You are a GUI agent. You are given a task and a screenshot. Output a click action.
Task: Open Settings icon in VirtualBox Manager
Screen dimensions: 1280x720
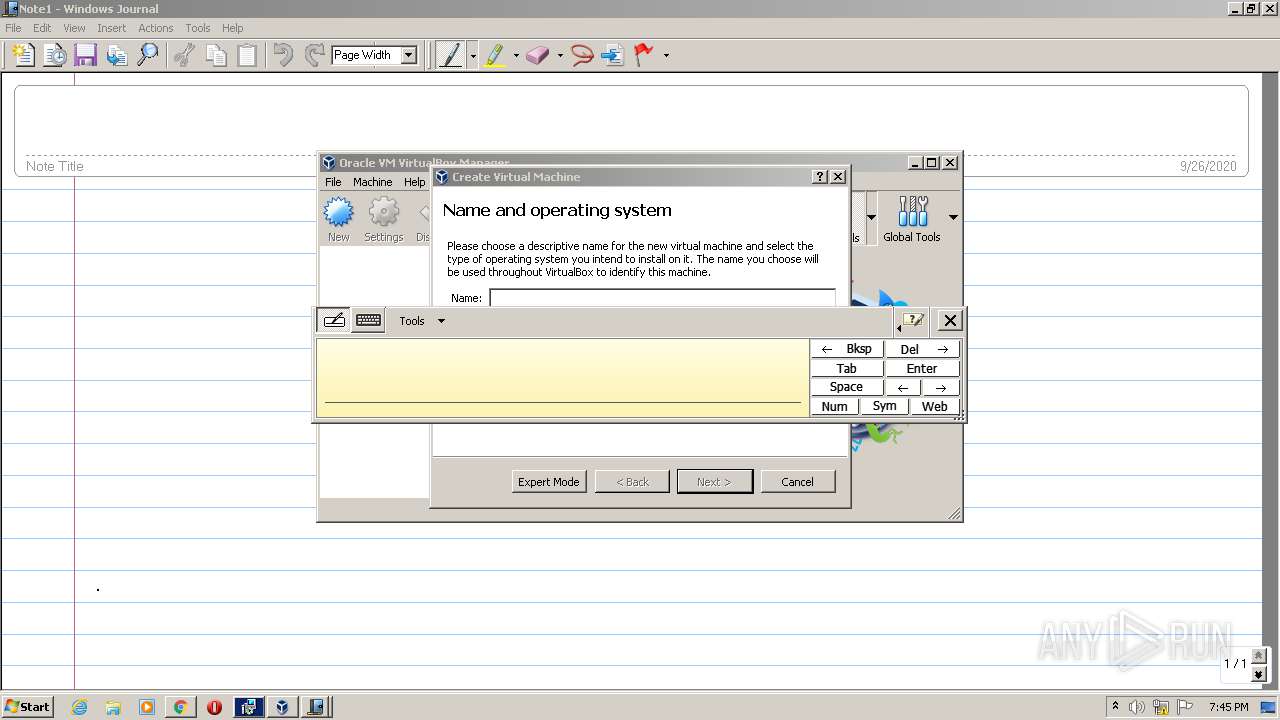384,219
